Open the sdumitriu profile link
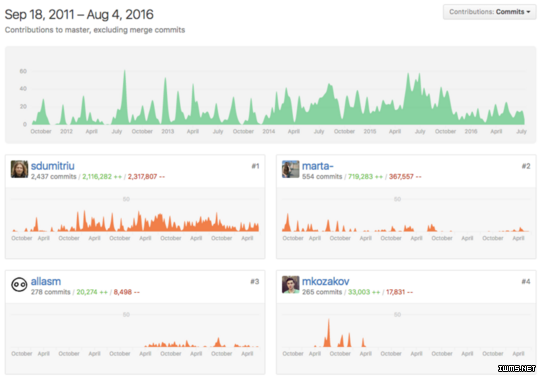The width and height of the screenshot is (550, 380). (x=53, y=166)
